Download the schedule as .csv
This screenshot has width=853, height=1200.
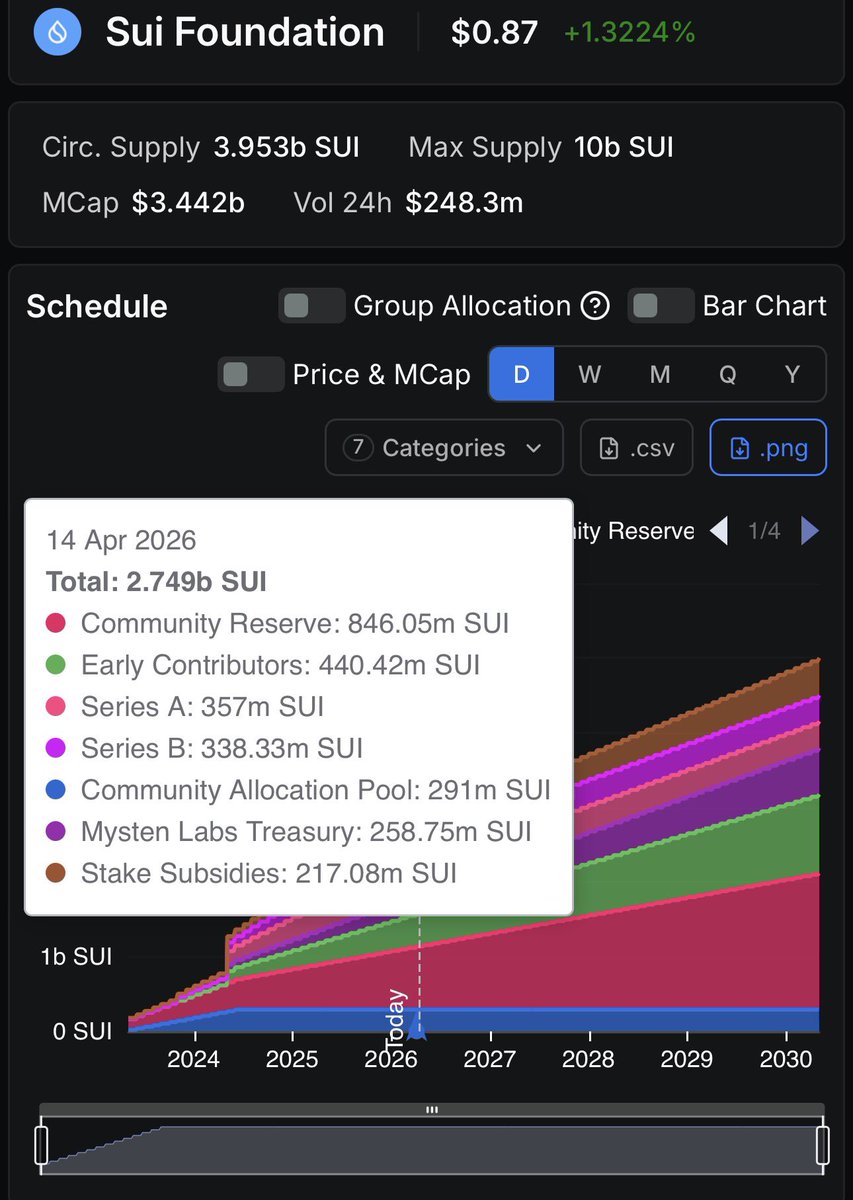[636, 448]
